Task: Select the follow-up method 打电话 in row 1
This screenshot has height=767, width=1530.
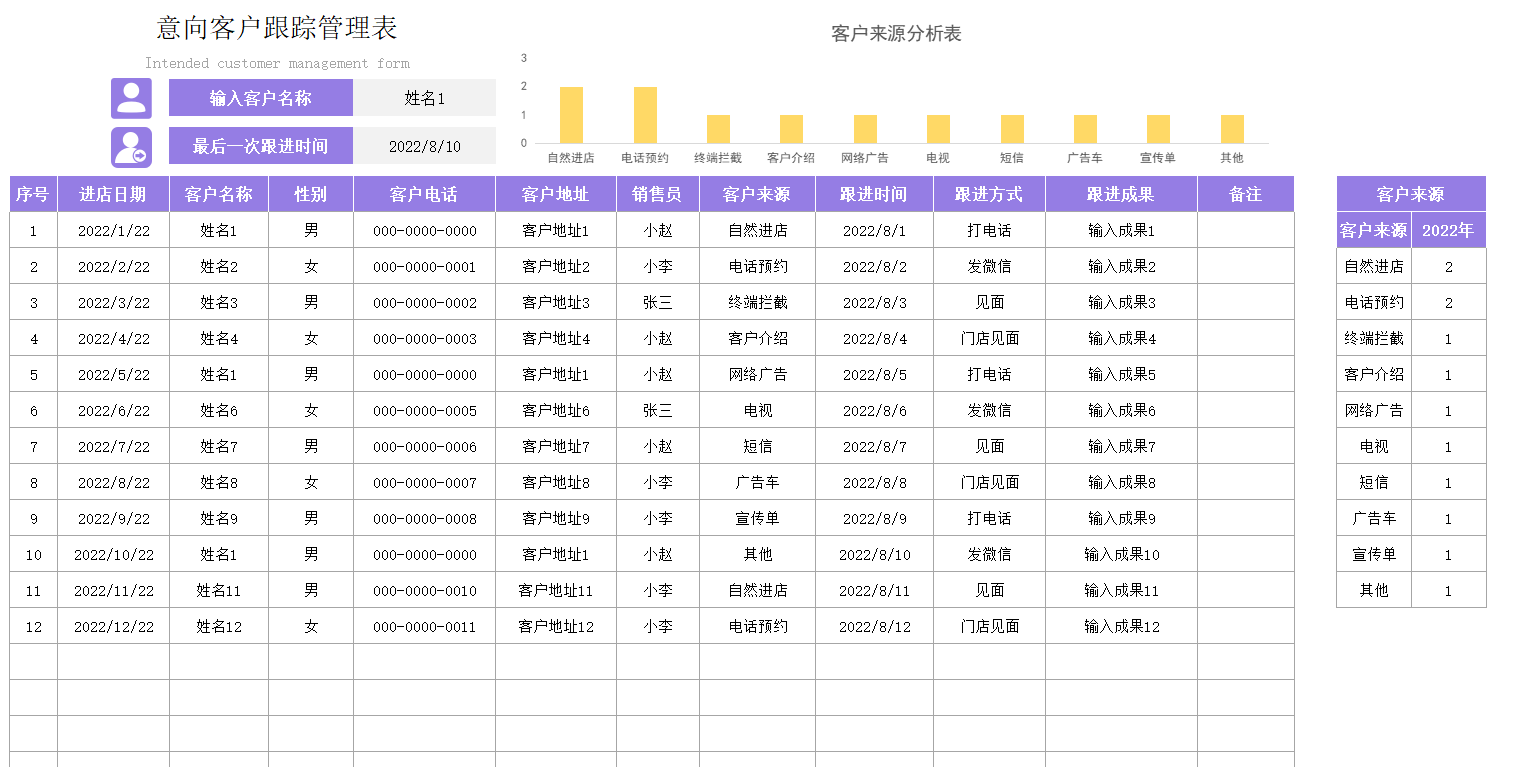Action: 989,230
